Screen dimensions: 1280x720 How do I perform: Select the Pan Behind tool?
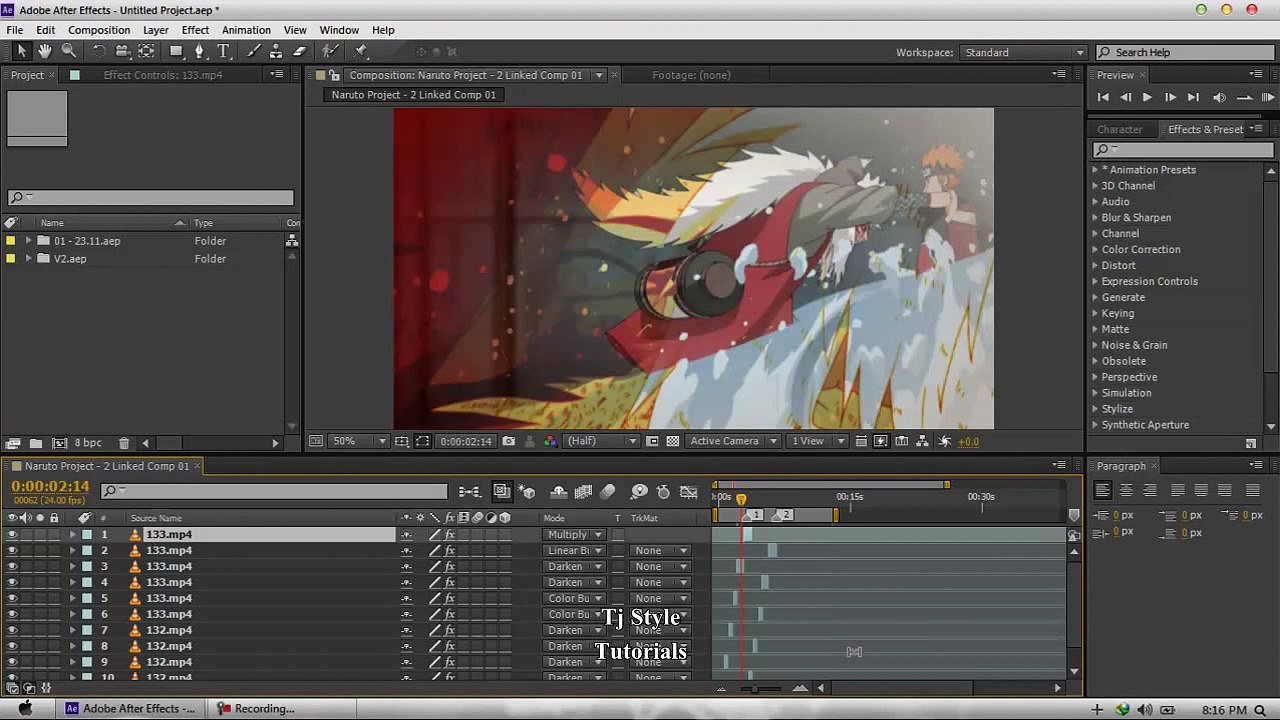tap(146, 51)
